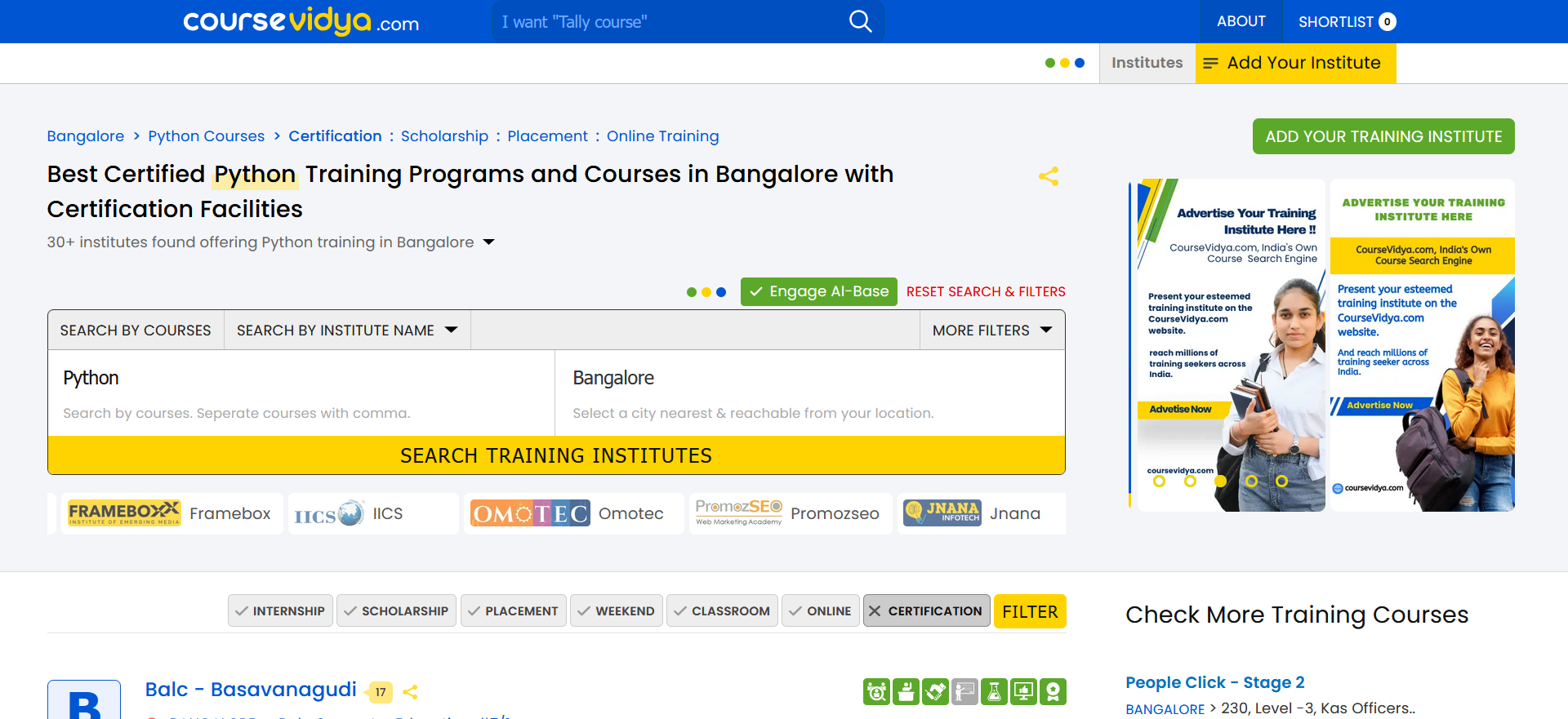Screen dimensions: 1568x719
Task: Enable the Scholarship filter
Action: point(397,611)
